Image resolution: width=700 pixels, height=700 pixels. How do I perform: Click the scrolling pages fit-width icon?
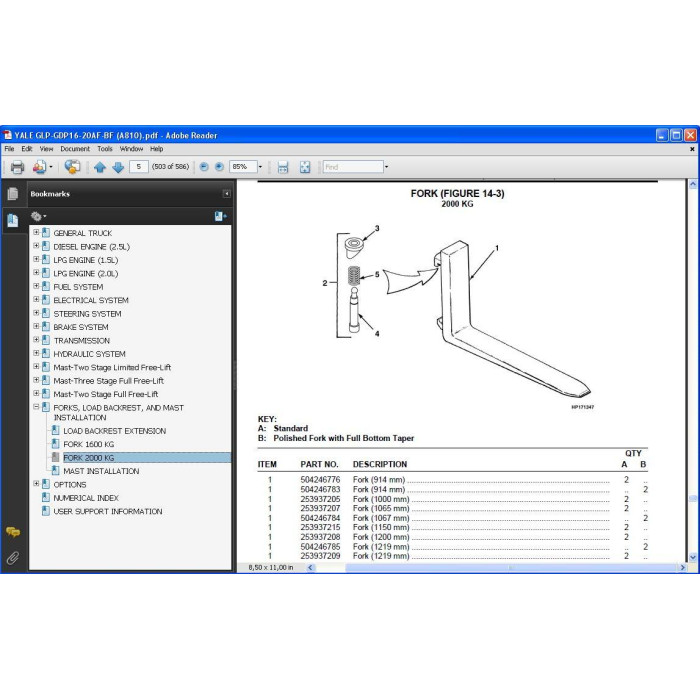tap(283, 167)
